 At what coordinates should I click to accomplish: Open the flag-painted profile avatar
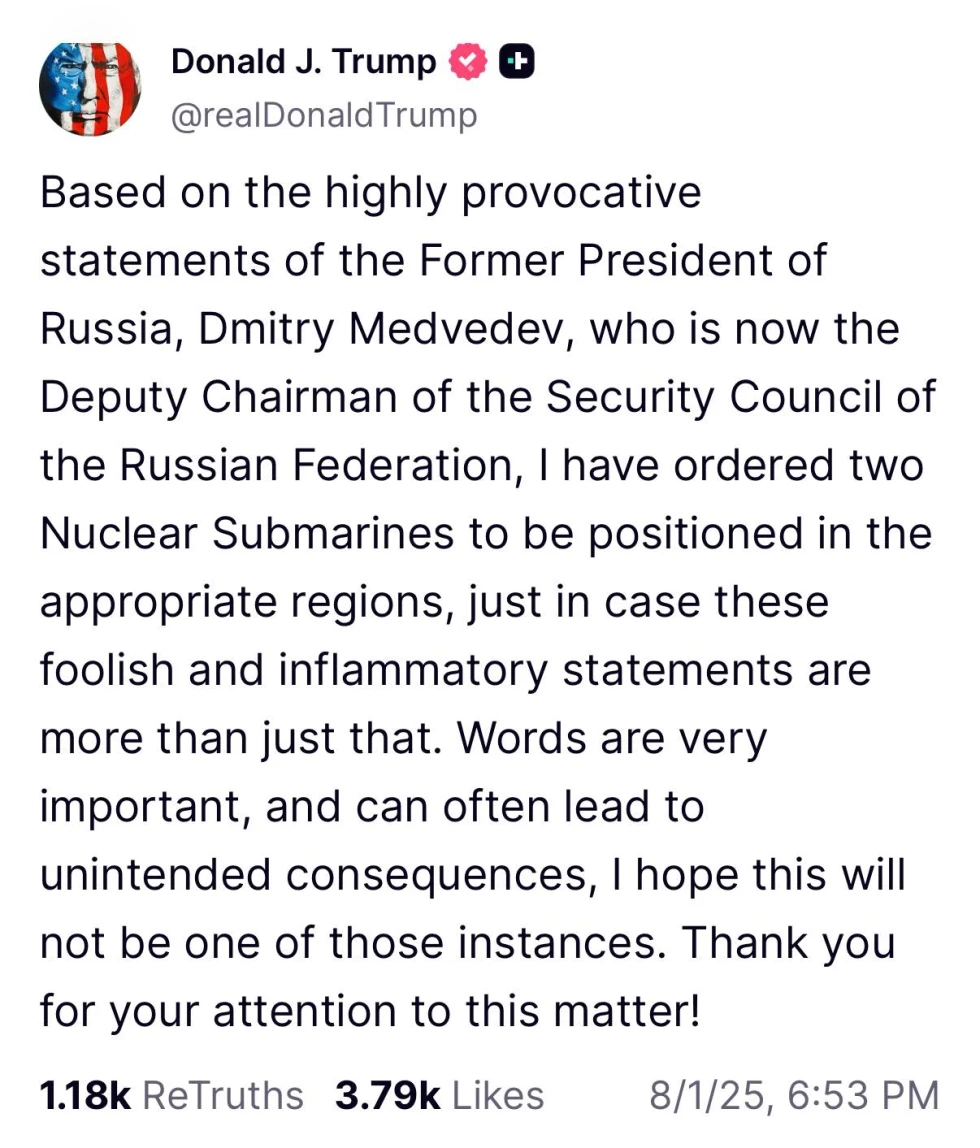[90, 89]
